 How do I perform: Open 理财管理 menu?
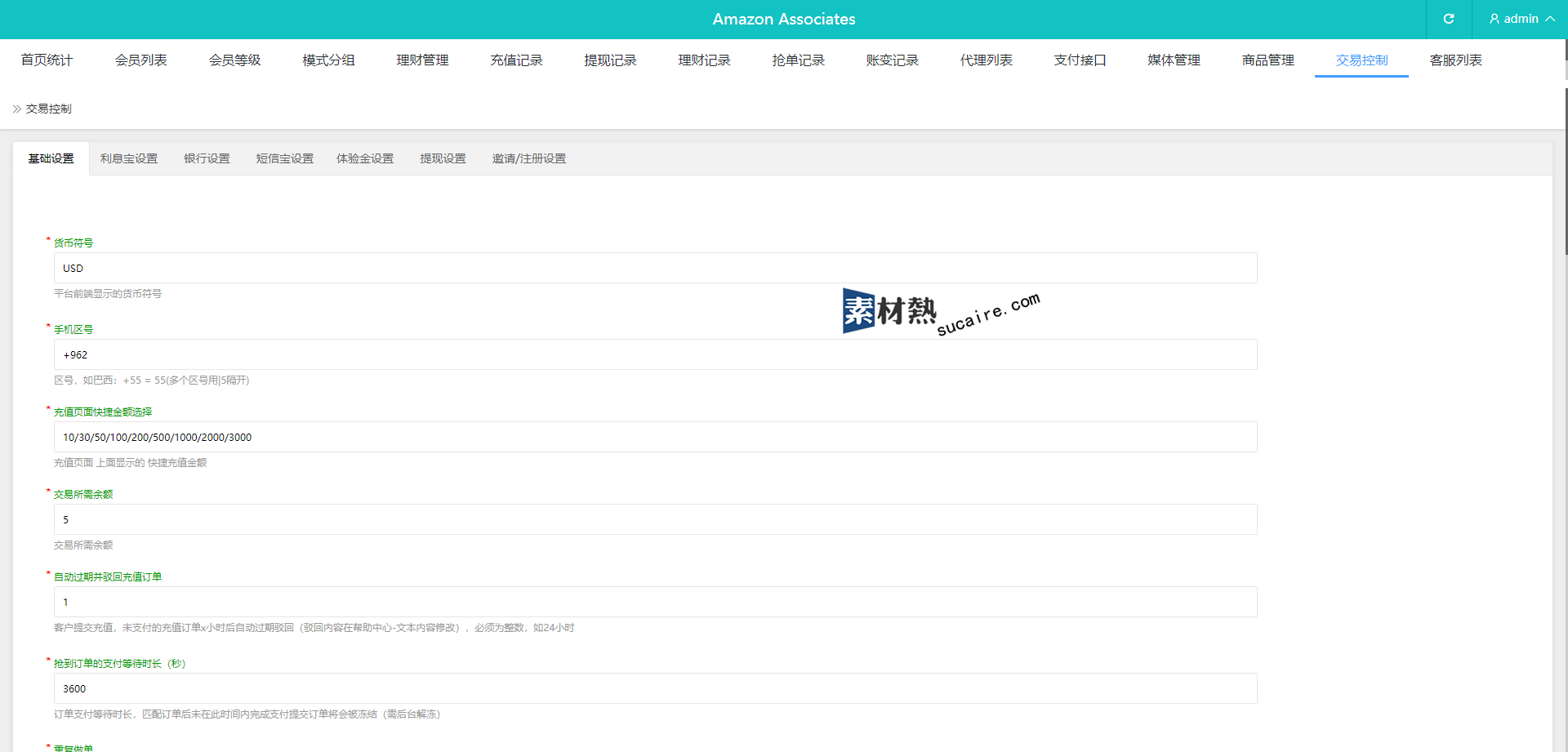[x=422, y=60]
